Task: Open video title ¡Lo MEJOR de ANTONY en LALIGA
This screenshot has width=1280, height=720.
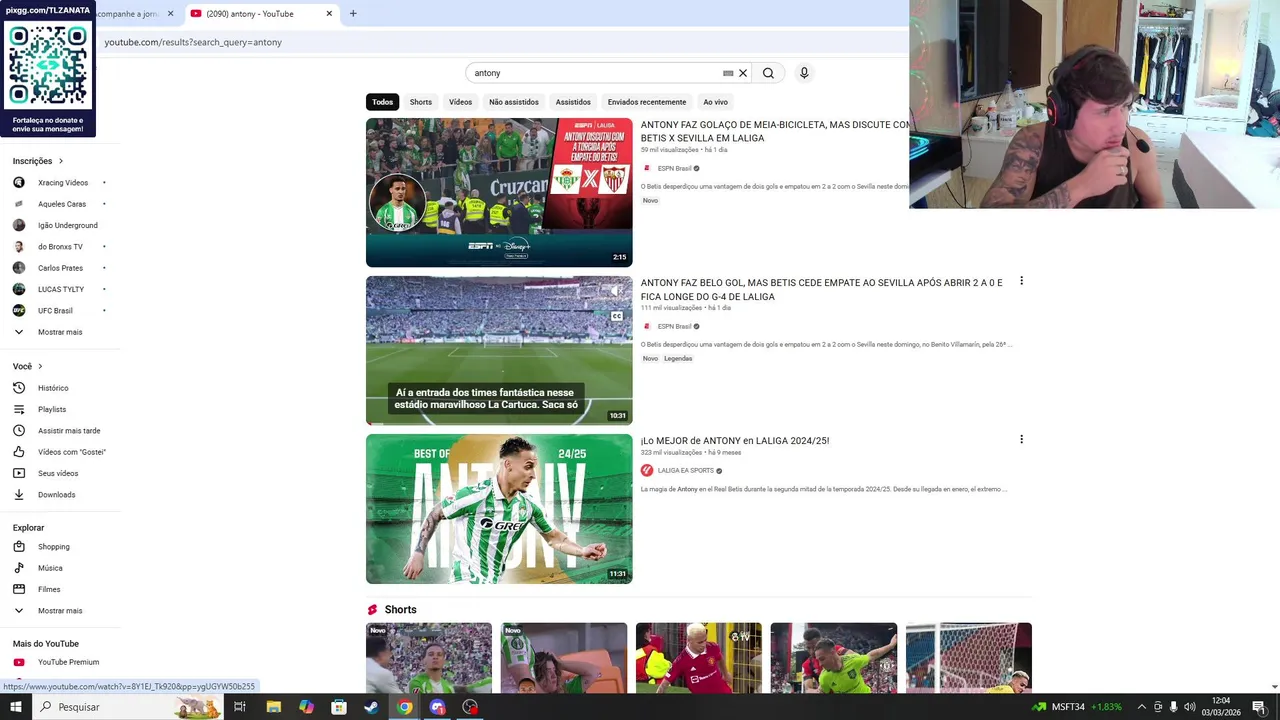Action: pyautogui.click(x=735, y=441)
